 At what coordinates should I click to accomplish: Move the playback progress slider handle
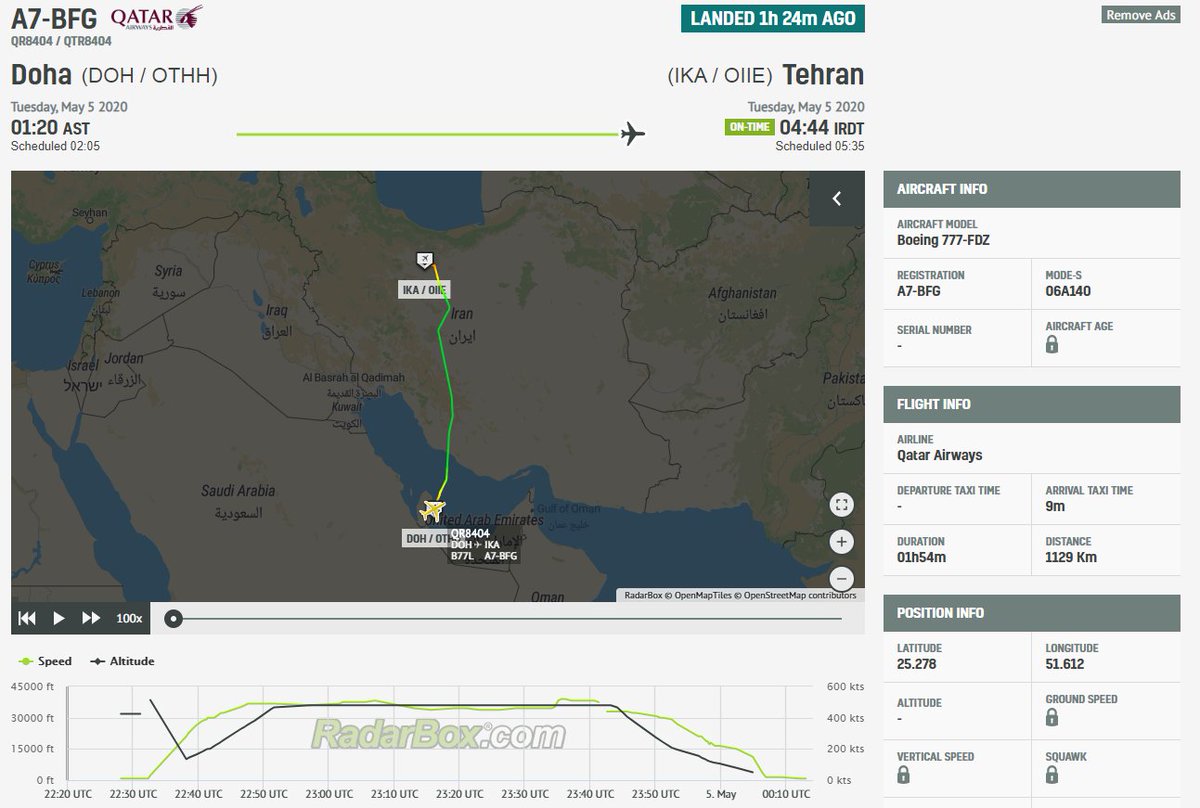pos(173,618)
